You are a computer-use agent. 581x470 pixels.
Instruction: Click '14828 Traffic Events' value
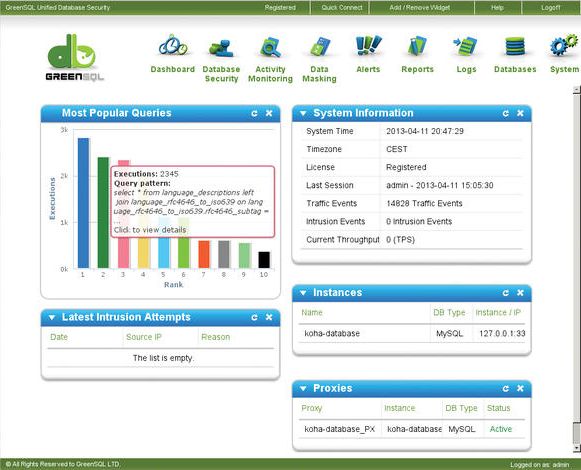tap(424, 203)
